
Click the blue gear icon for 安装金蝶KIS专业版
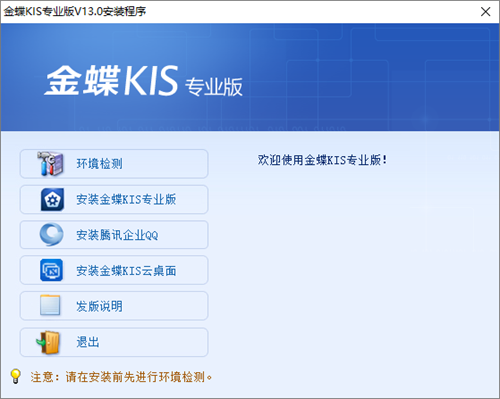click(x=52, y=199)
